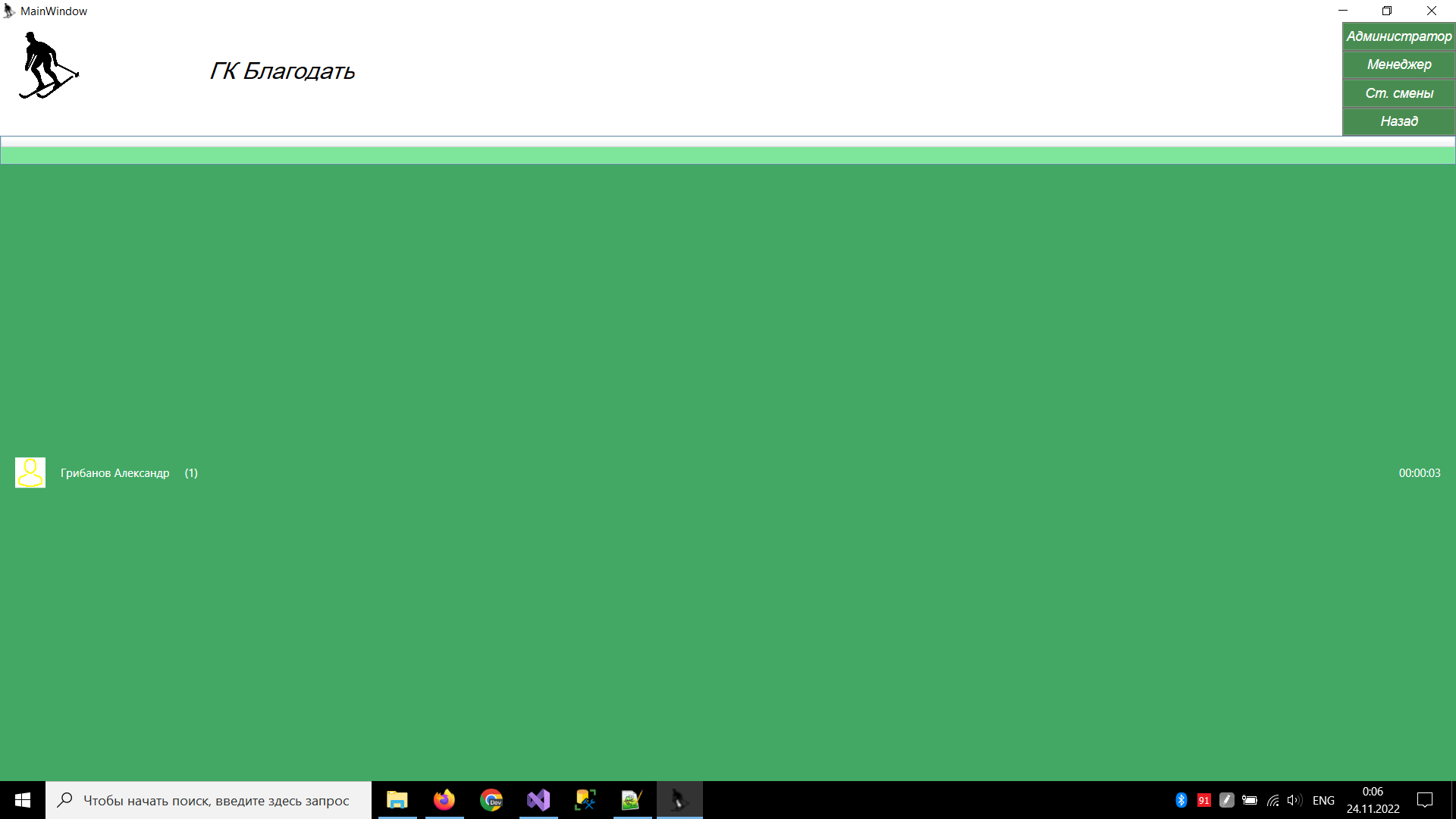Launch Firefox from the taskbar
This screenshot has height=819, width=1456.
pos(444,800)
